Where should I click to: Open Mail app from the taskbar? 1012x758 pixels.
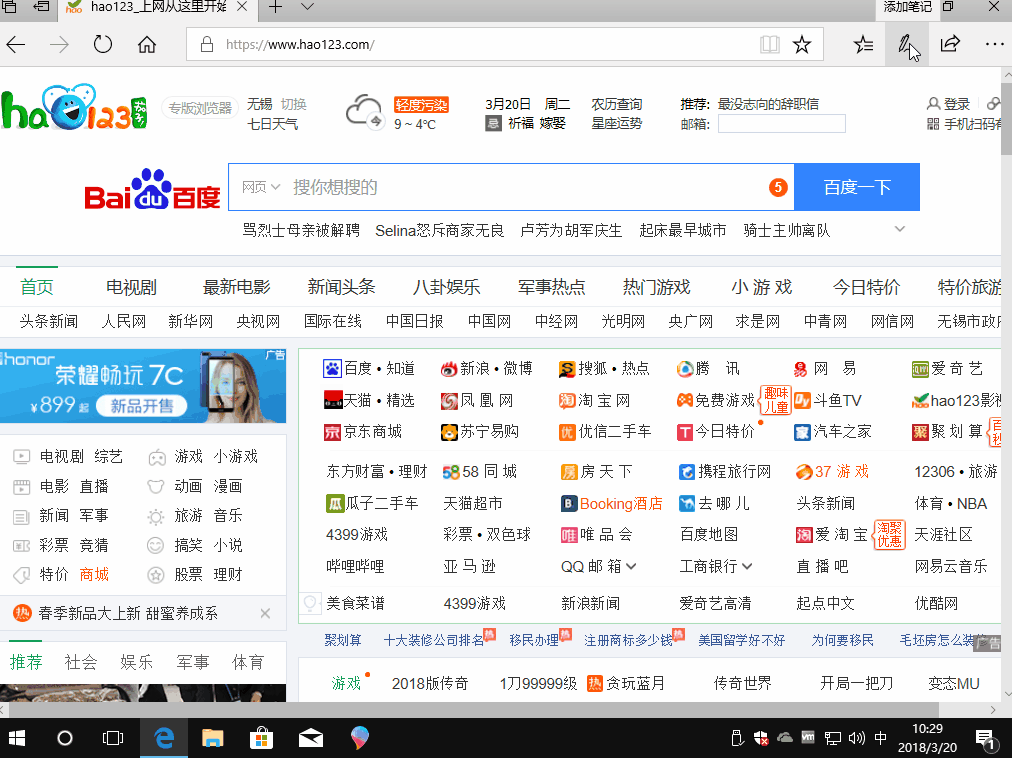coord(310,738)
